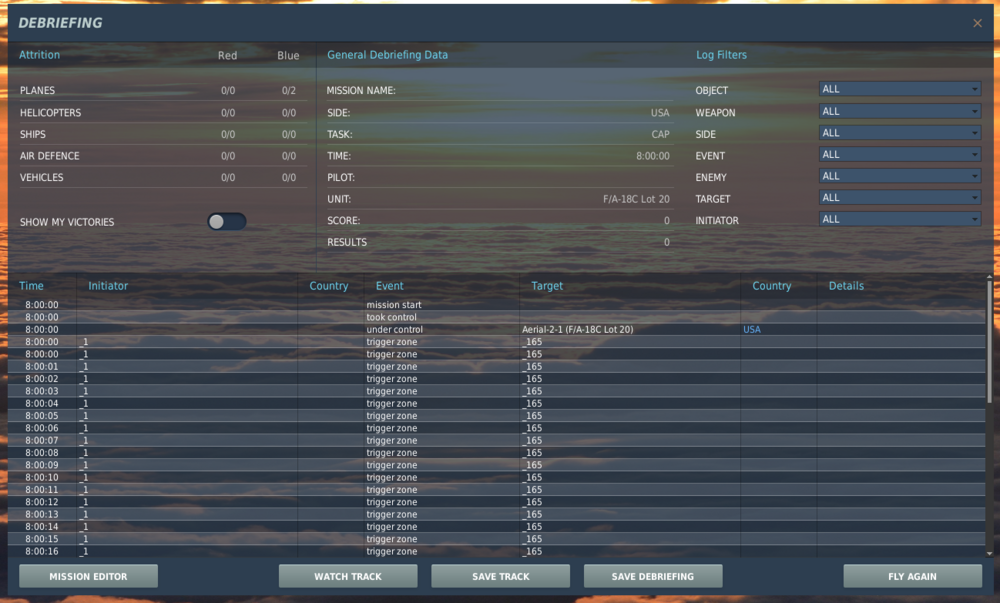Select the trigger zone row at 8:00:02
1000x603 pixels.
(x=496, y=379)
